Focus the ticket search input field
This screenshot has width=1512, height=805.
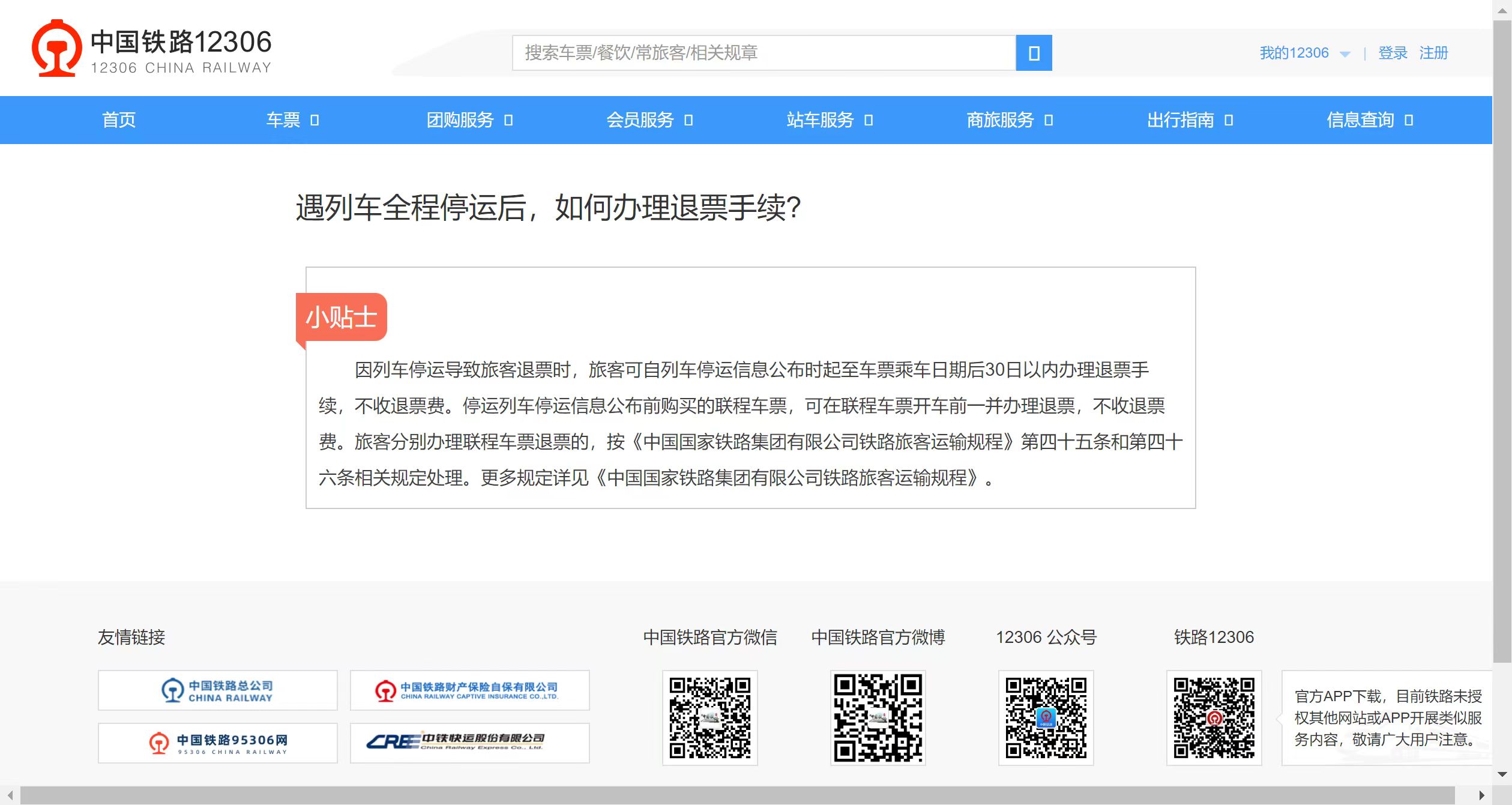(764, 53)
